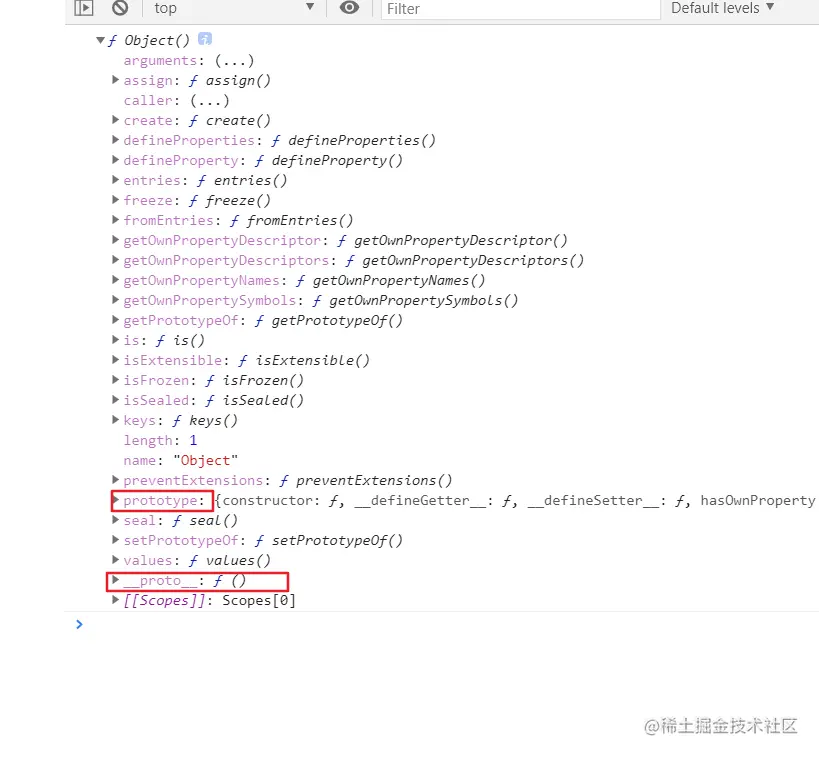Expand the keys property arrow
This screenshot has height=757, width=819.
pos(115,420)
